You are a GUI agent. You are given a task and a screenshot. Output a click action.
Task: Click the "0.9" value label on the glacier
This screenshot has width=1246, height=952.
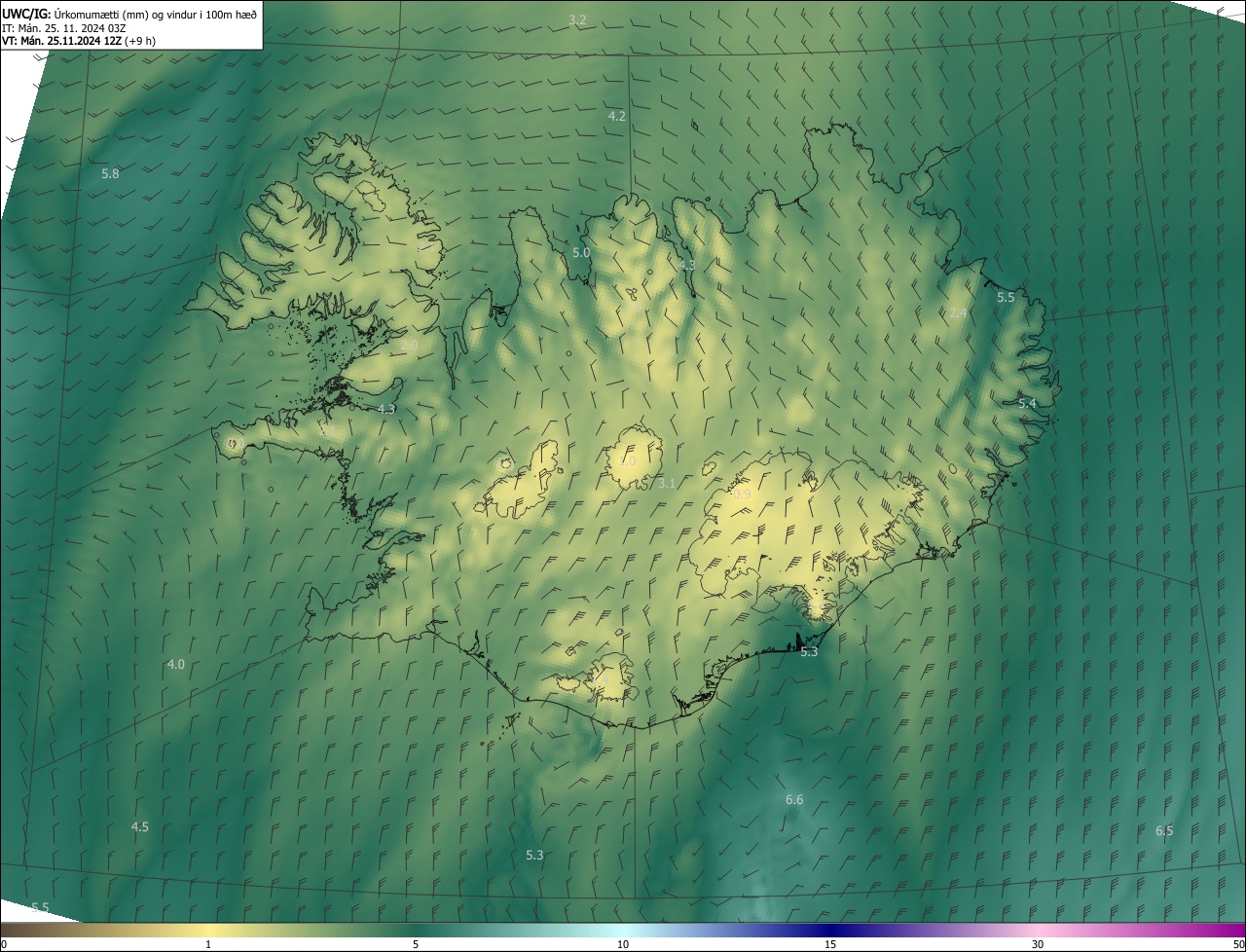pyautogui.click(x=742, y=494)
